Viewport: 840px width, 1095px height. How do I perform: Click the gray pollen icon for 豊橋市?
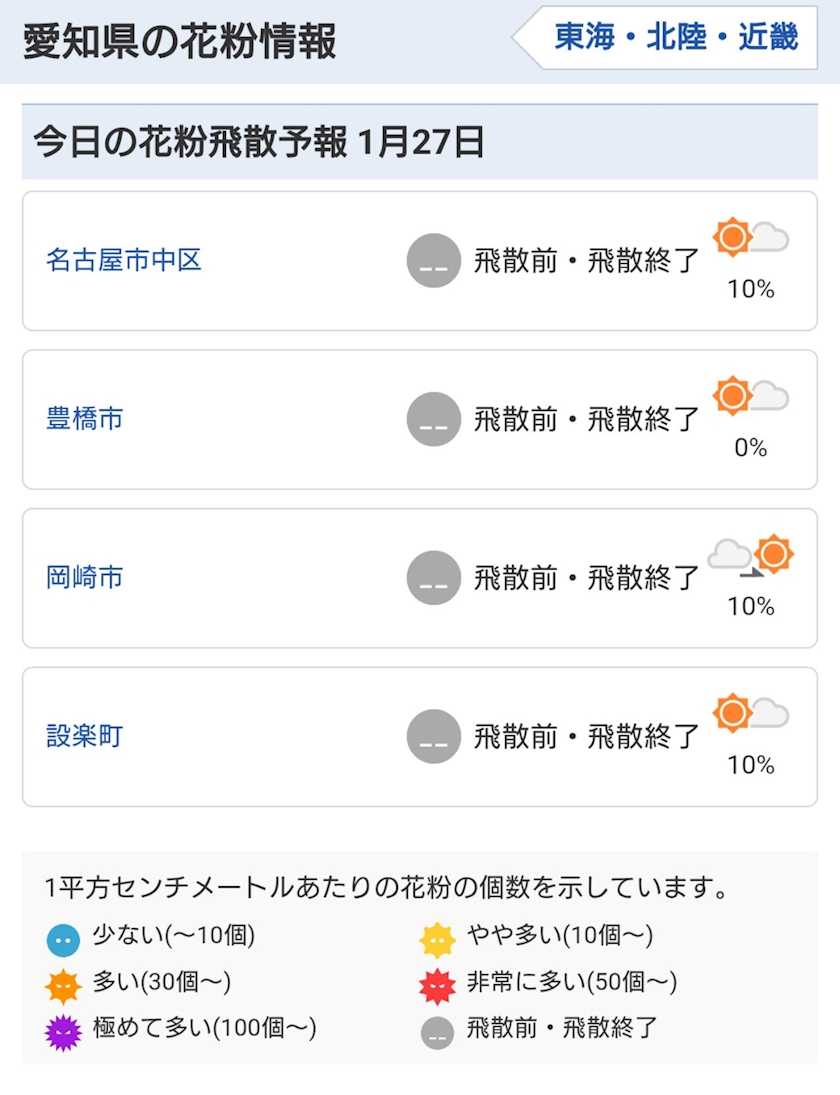click(434, 419)
